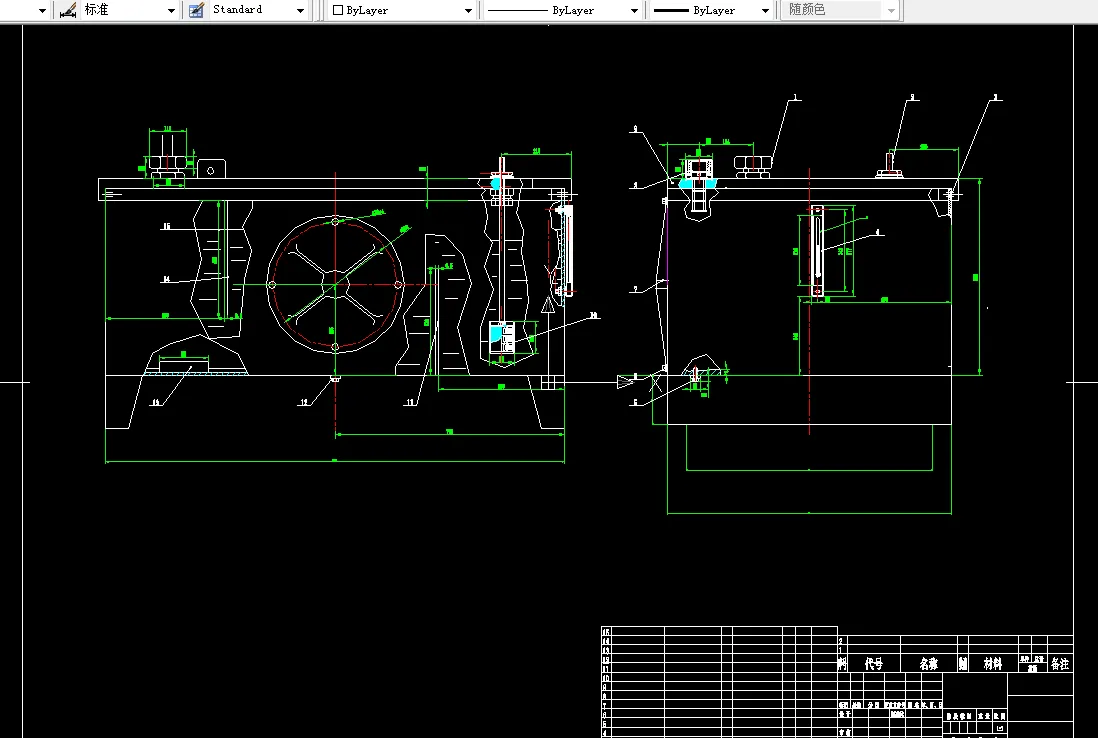Select the handwheel circle in the drawing
This screenshot has width=1098, height=738.
click(335, 284)
